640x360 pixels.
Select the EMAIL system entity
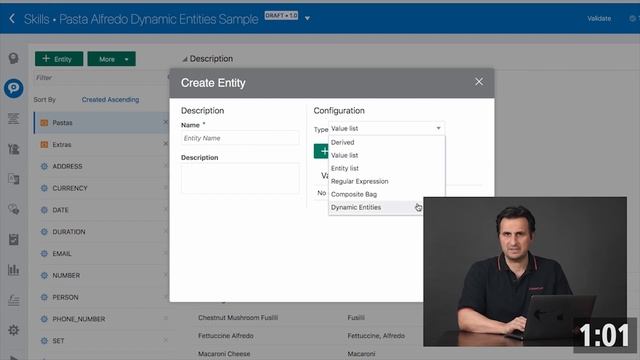click(101, 253)
